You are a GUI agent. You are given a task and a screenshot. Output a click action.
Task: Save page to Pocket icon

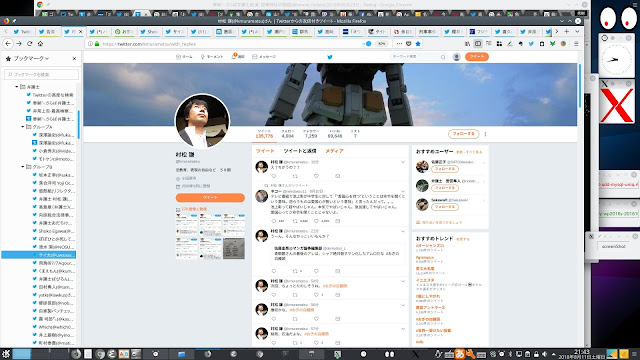[409, 44]
